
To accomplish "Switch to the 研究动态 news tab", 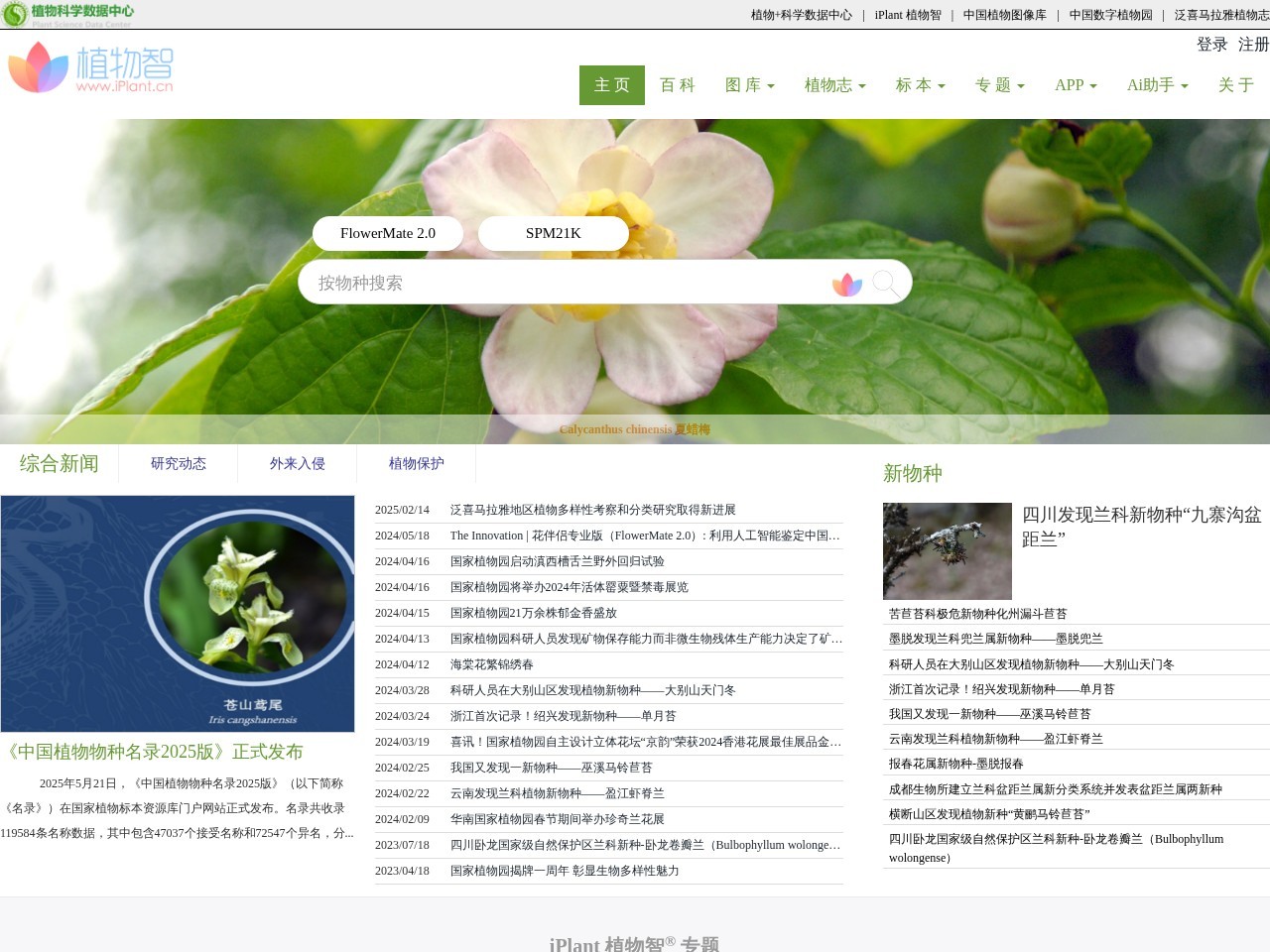I will [178, 463].
